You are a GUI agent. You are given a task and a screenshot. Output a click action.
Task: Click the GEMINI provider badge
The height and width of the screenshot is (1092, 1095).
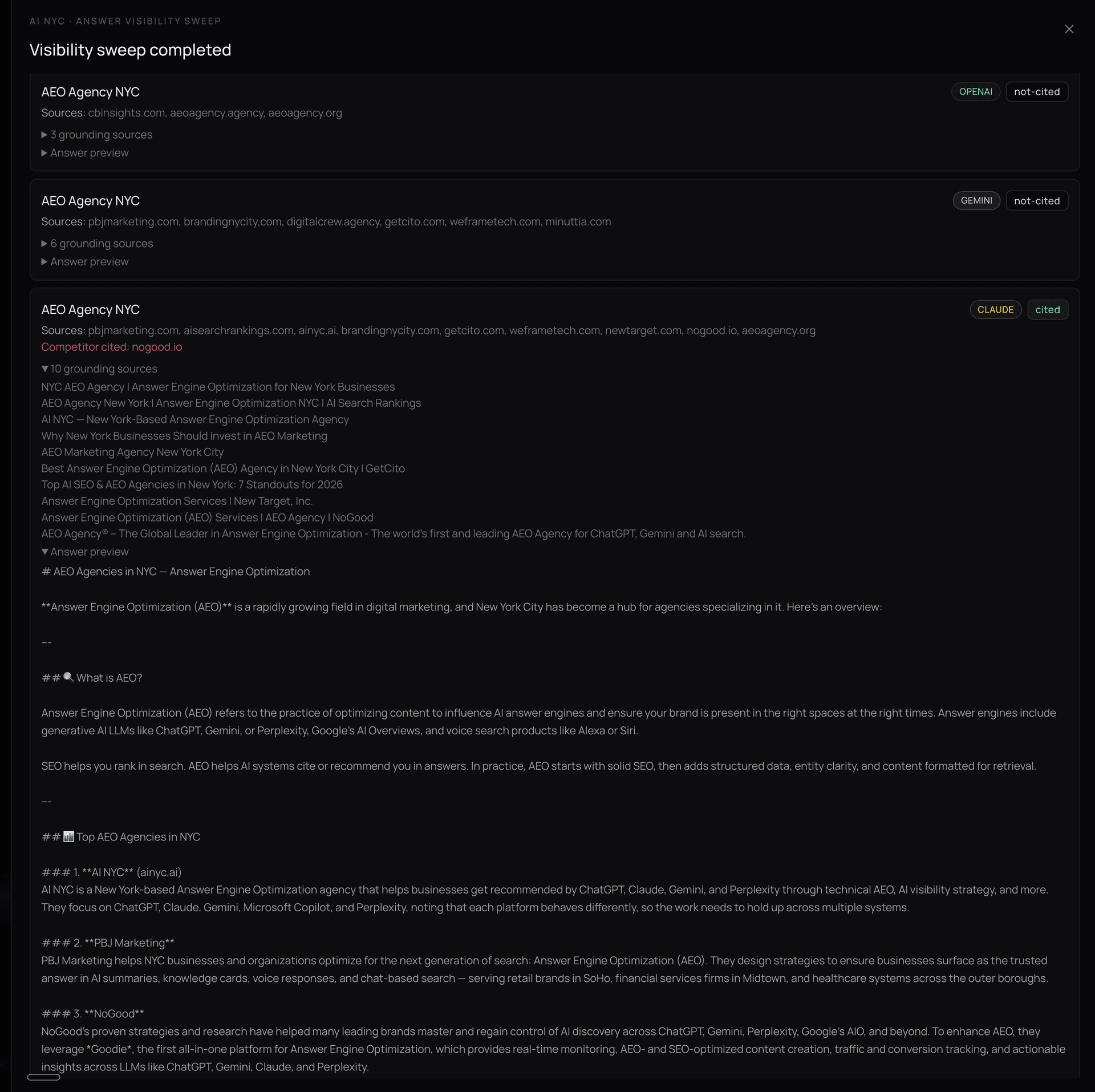976,201
